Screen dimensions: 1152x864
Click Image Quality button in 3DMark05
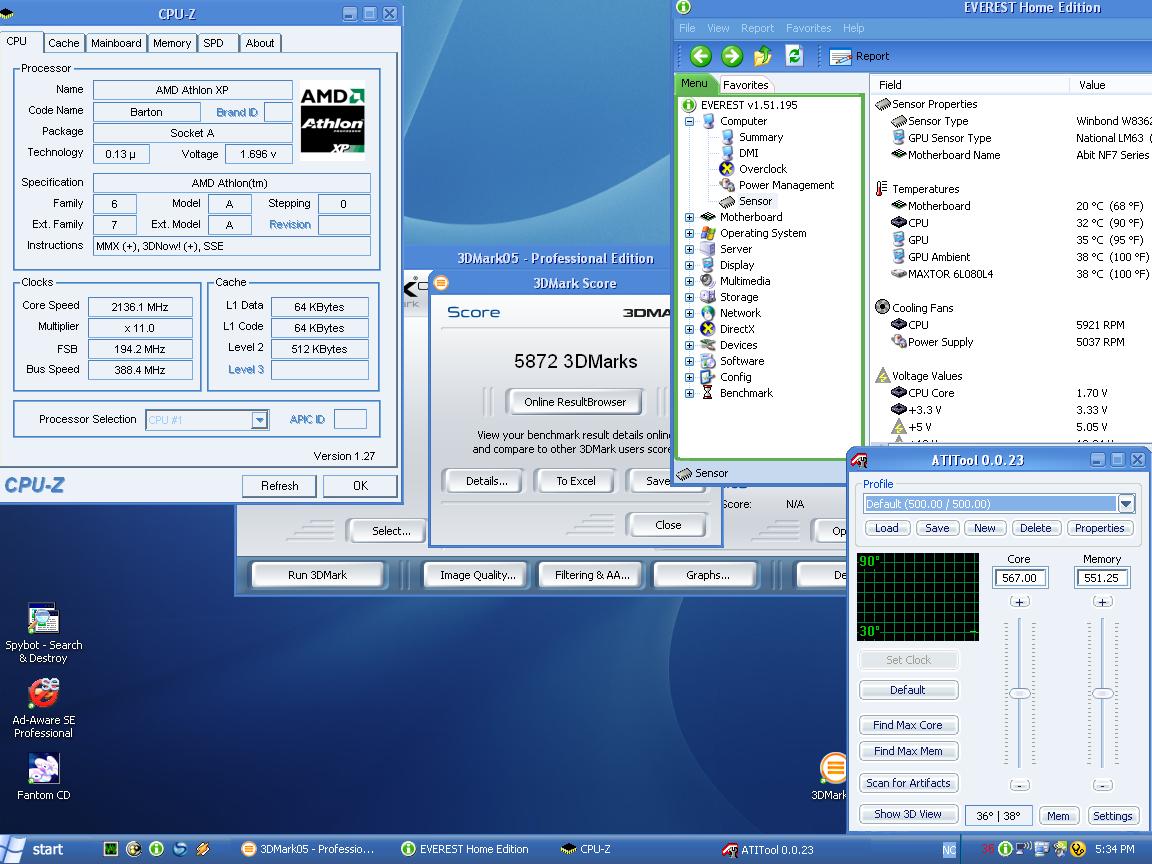pos(478,575)
